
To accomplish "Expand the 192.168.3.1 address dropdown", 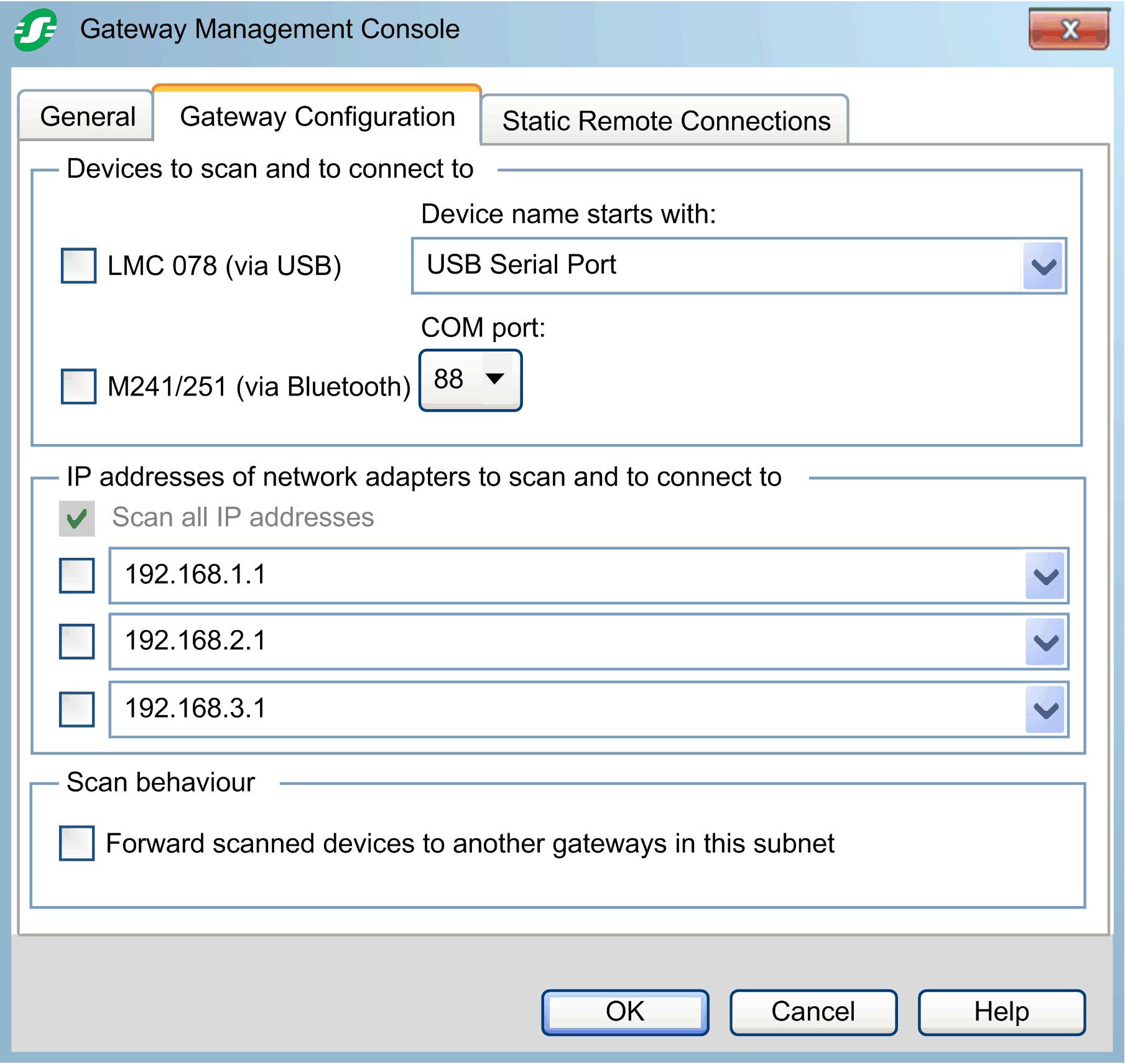I will [x=1044, y=708].
